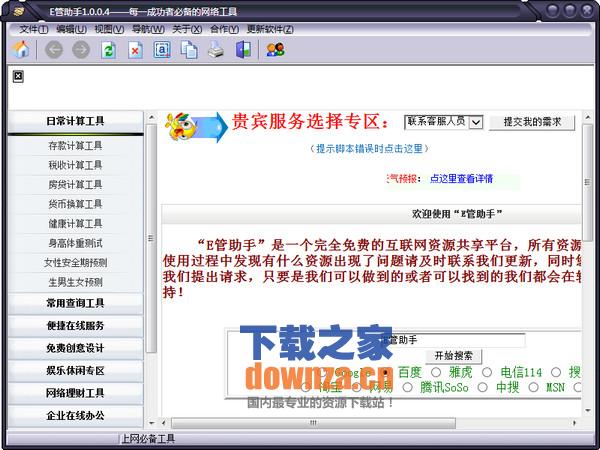Screen dimensions: 600x450
Task: Click the 开始搜索 button
Action: 453,356
